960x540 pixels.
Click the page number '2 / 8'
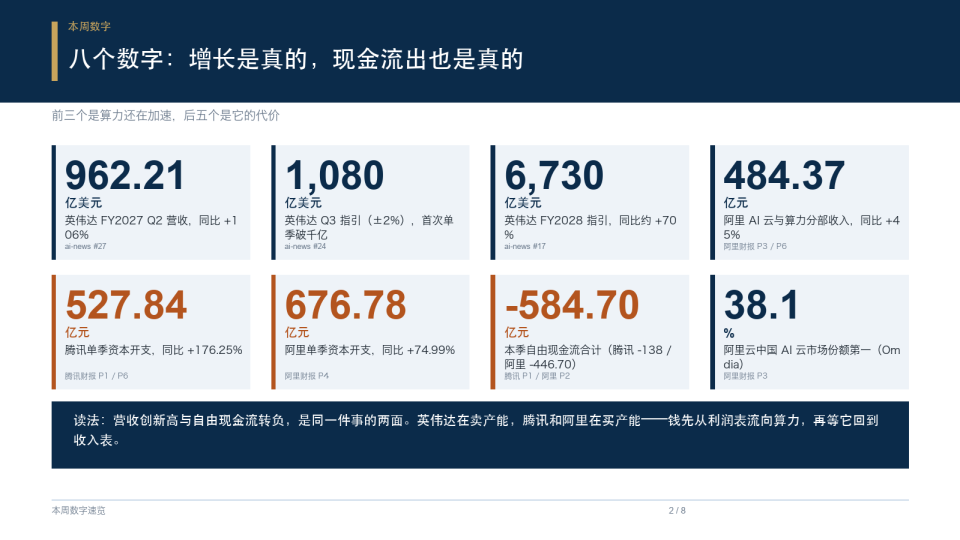(677, 511)
